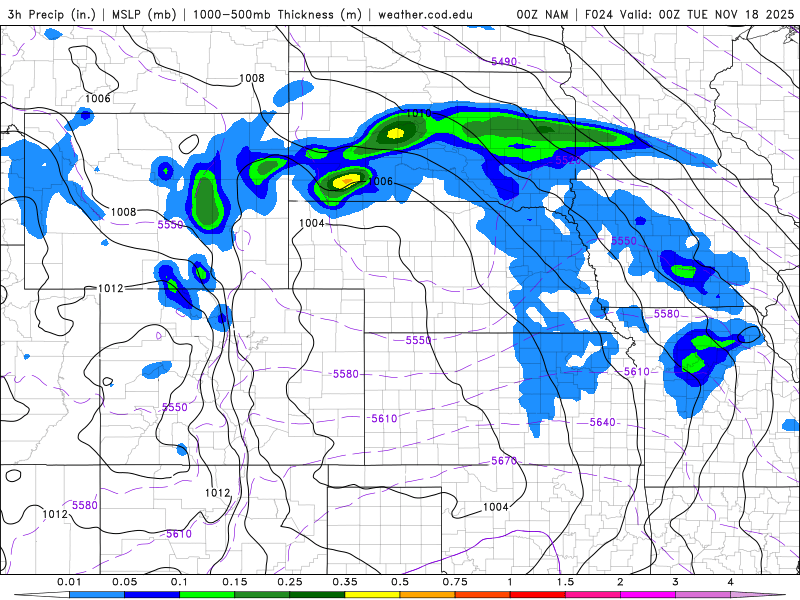800x600 pixels.
Task: Click the 'weather.cod.edu' text in header
Action: pos(425,14)
